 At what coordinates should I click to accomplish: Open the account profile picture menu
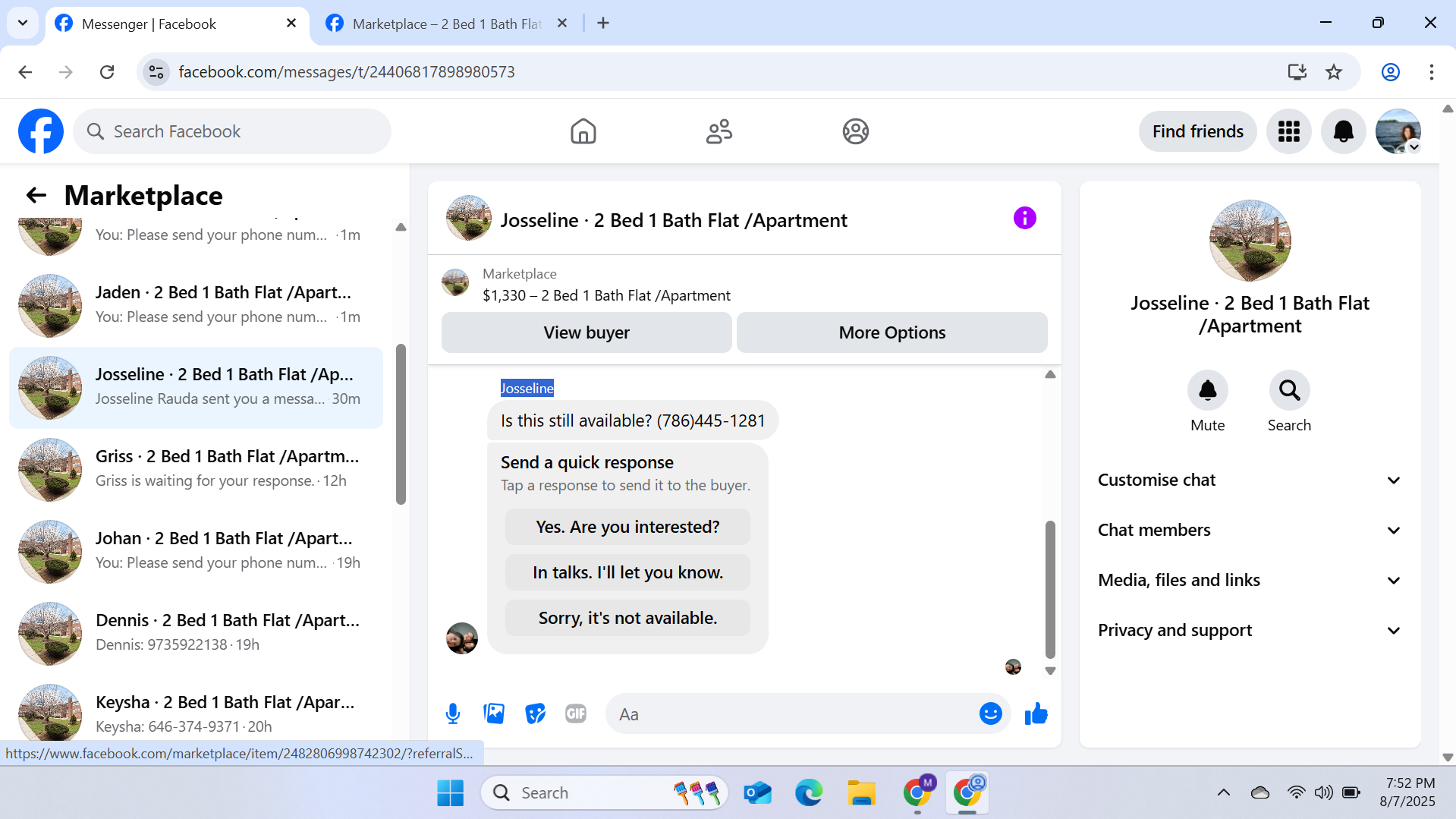click(1398, 131)
